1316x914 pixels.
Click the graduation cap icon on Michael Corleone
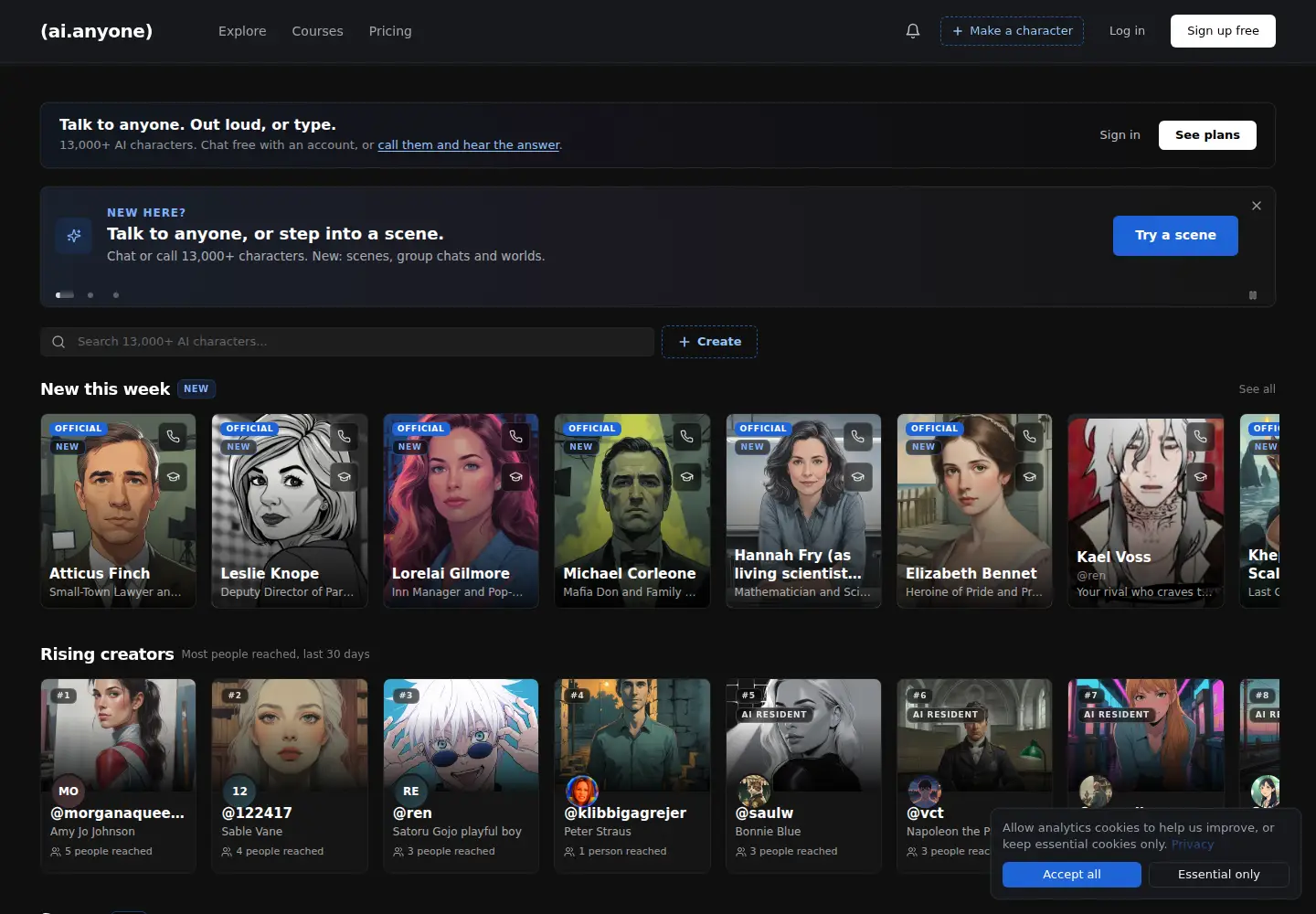(x=686, y=477)
